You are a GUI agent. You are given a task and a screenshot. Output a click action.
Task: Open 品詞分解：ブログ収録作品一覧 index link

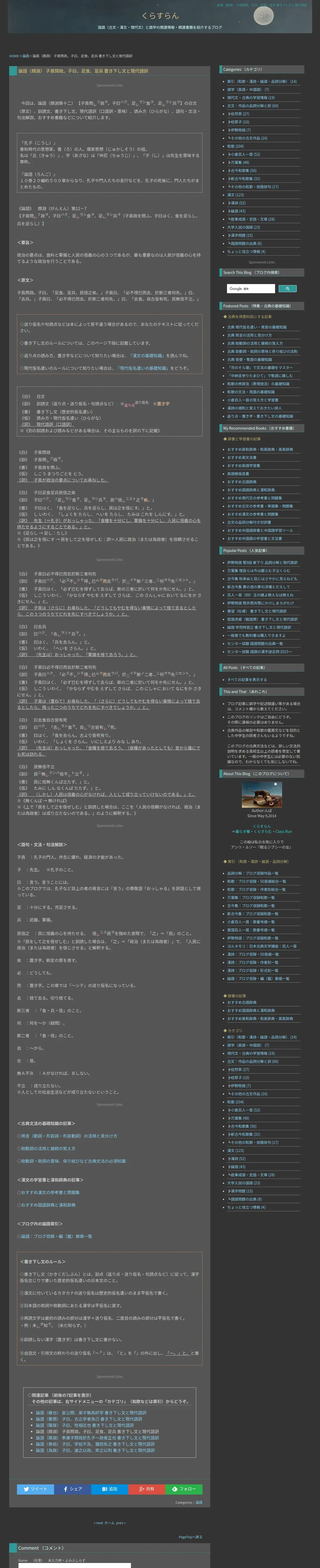click(x=252, y=873)
